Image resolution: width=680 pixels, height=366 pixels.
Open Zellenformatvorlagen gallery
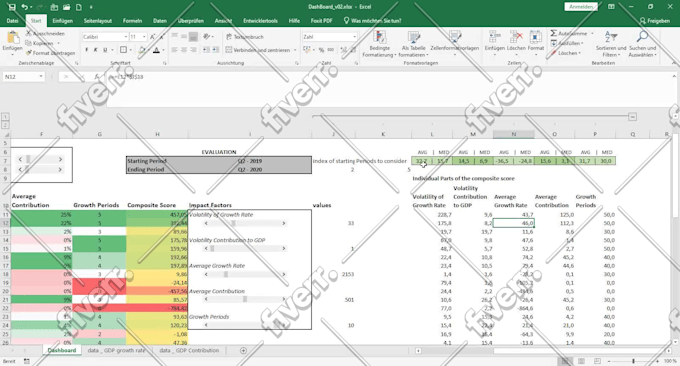454,44
